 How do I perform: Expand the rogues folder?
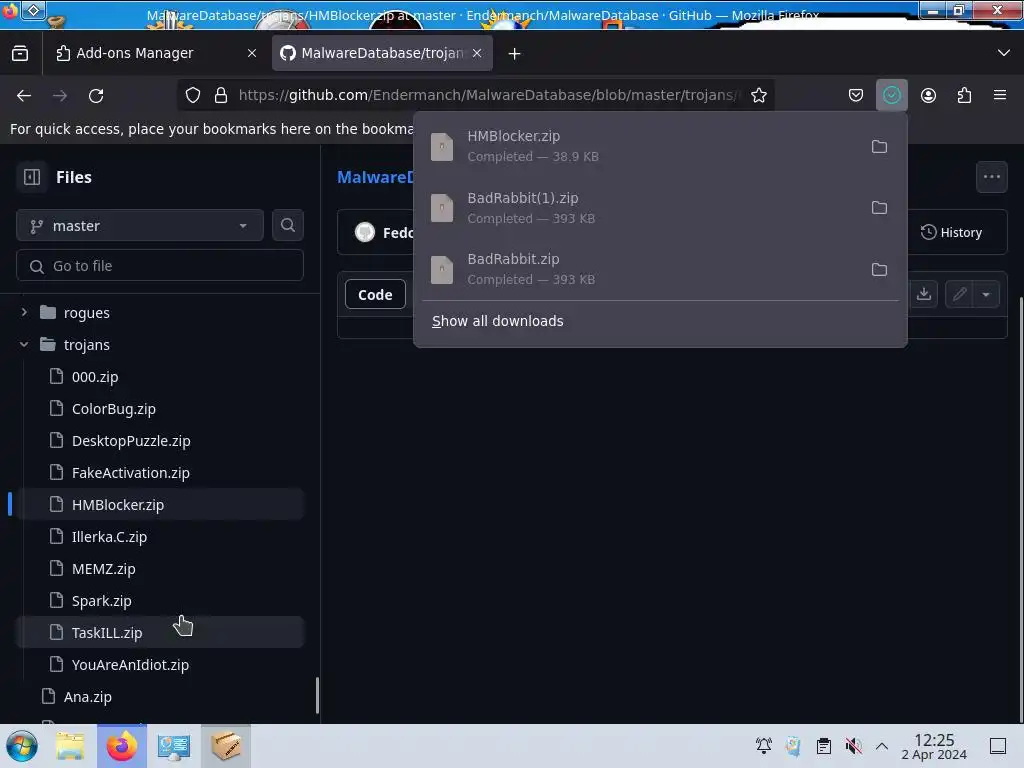[x=24, y=312]
